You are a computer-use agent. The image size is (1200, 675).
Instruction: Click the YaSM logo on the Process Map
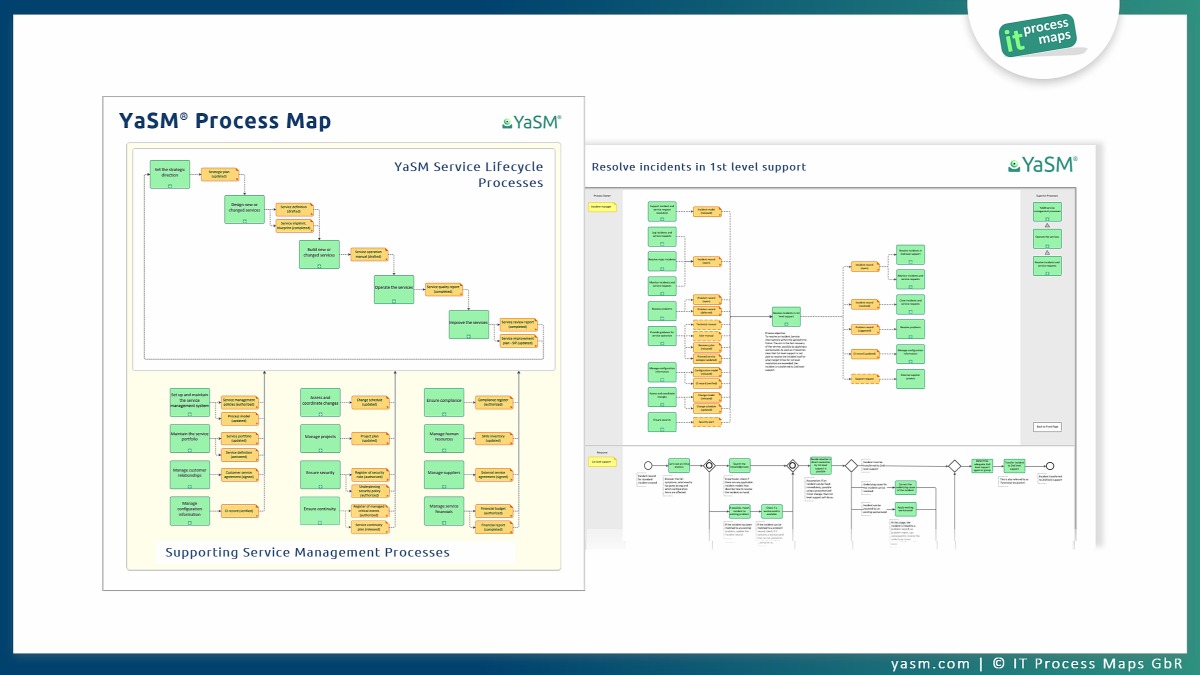(x=532, y=123)
